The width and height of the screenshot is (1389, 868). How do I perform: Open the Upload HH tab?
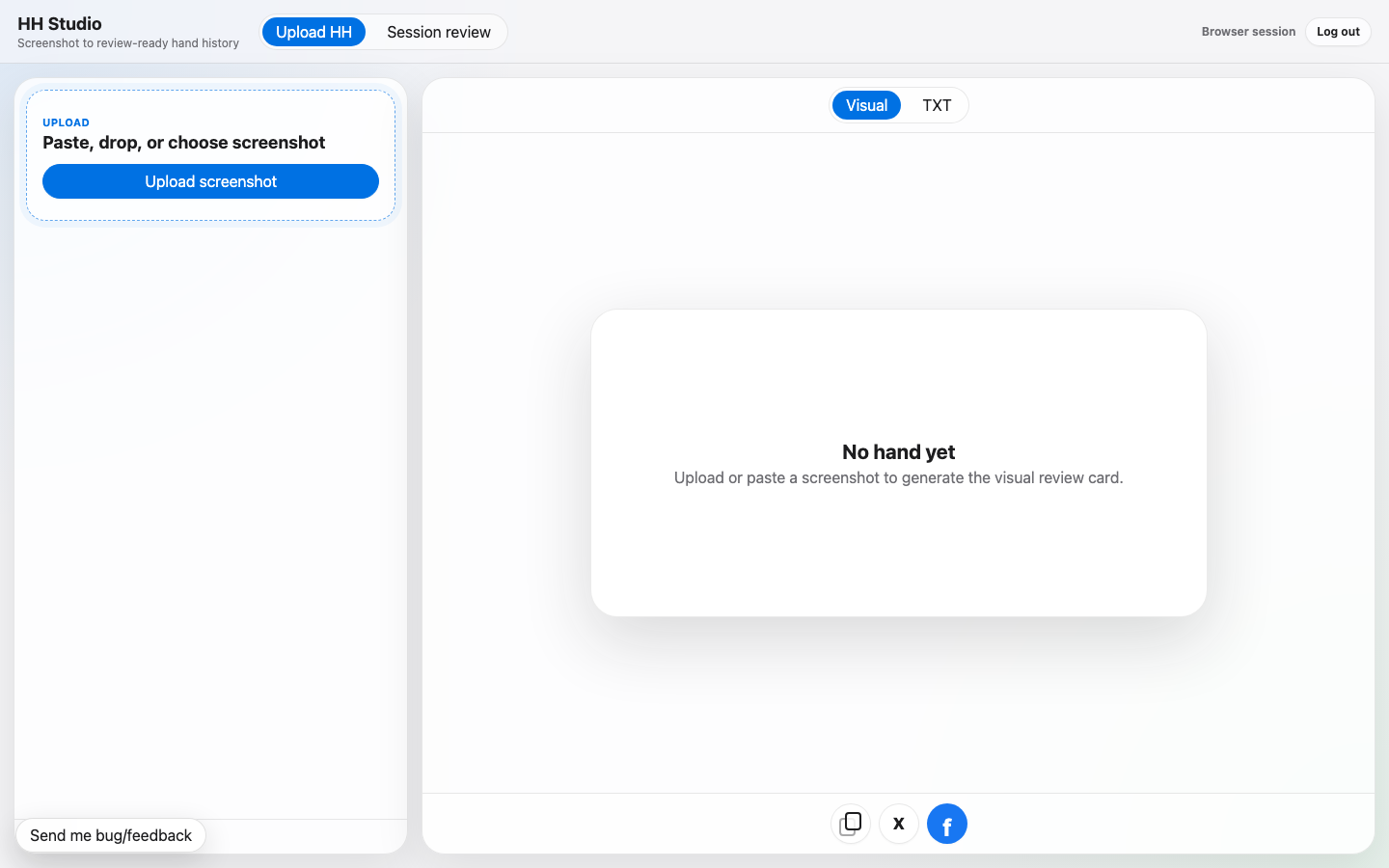(313, 32)
